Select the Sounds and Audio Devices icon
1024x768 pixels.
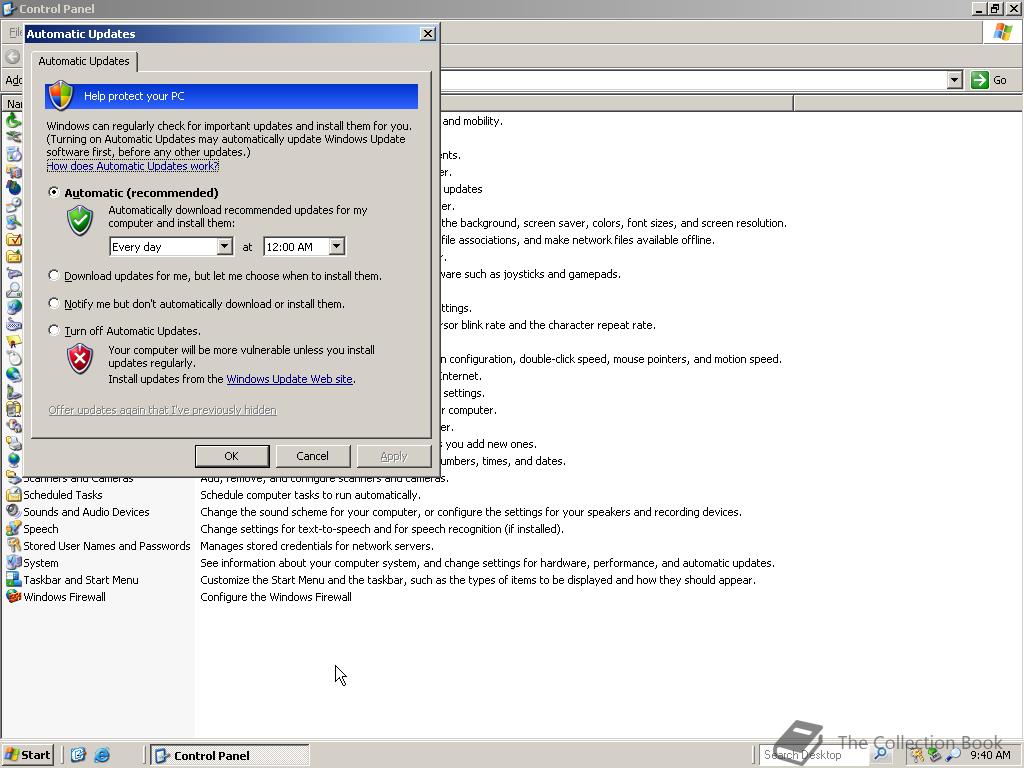pyautogui.click(x=13, y=512)
